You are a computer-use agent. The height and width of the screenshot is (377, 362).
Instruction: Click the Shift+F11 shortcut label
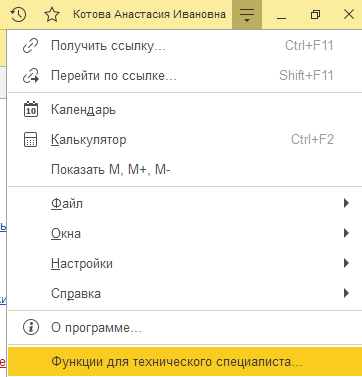[x=306, y=76]
